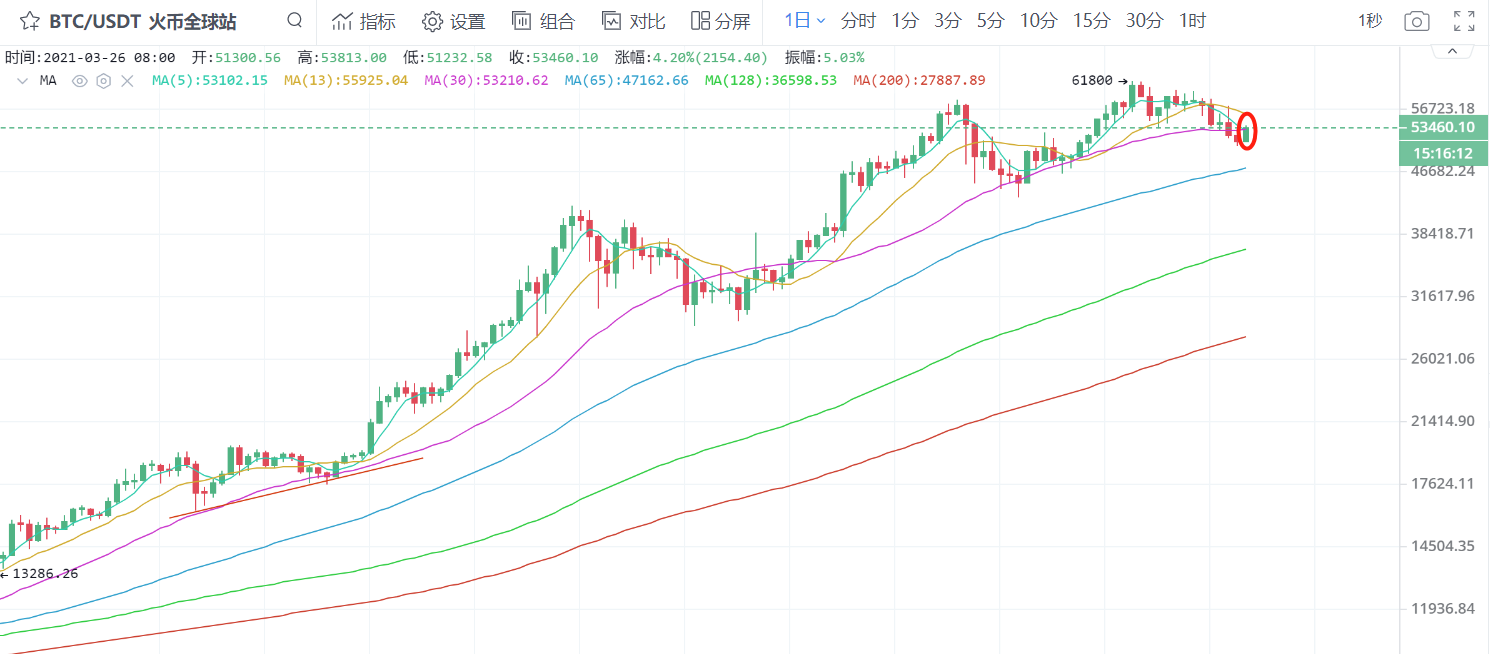Click the 涨幅 change 4.20%(2154.40)
The image size is (1490, 654).
(709, 57)
